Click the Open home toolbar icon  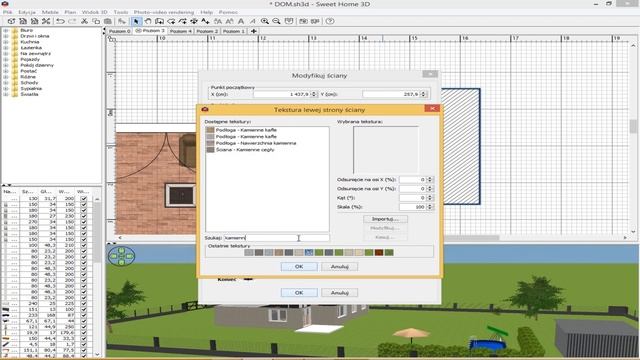coord(23,21)
